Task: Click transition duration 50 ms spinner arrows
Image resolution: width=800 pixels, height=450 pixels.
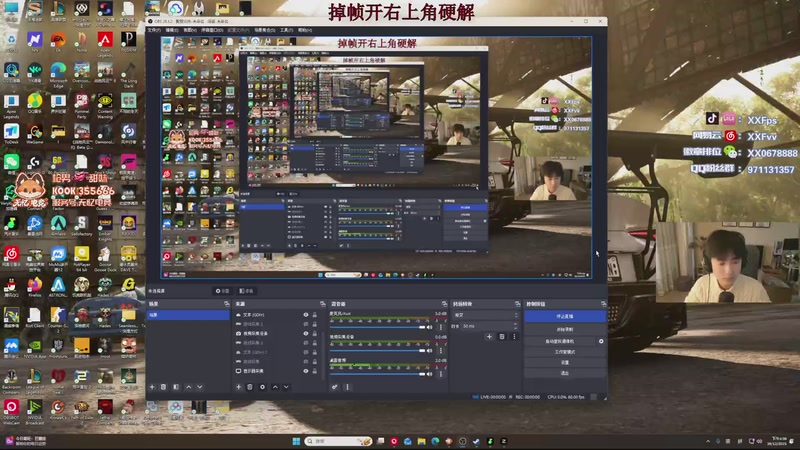Action: pos(516,326)
